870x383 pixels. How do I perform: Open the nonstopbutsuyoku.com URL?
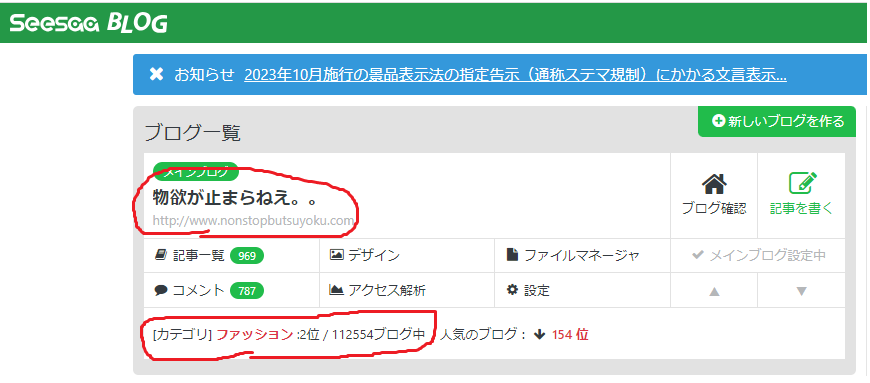pyautogui.click(x=254, y=220)
